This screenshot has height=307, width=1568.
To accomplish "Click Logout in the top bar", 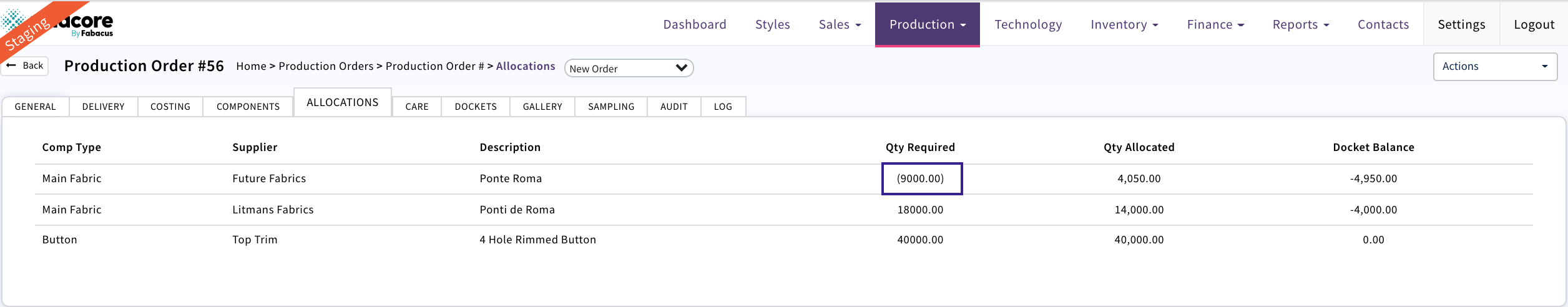I will (x=1534, y=24).
